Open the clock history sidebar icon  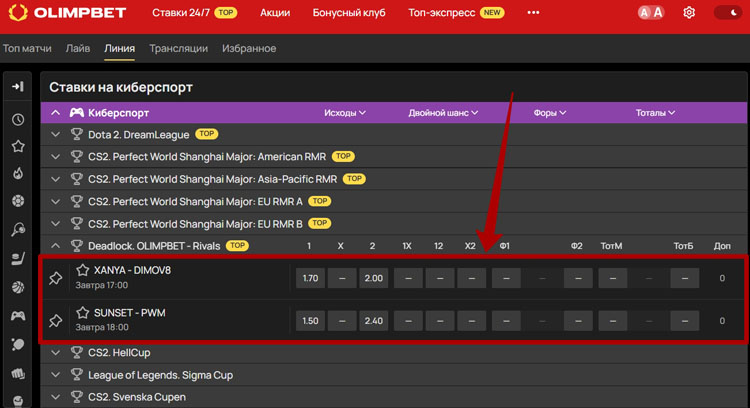click(x=18, y=120)
